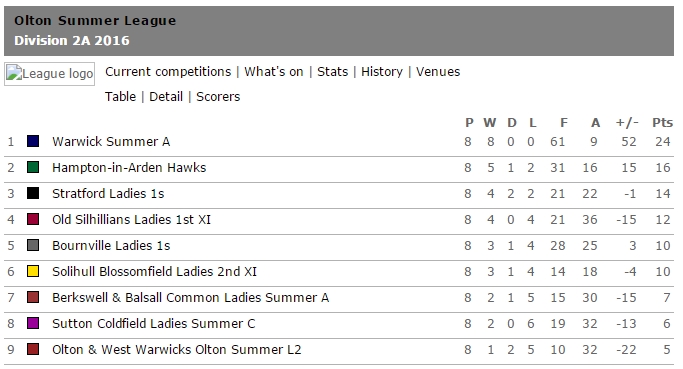Click the League logo image

tap(50, 74)
